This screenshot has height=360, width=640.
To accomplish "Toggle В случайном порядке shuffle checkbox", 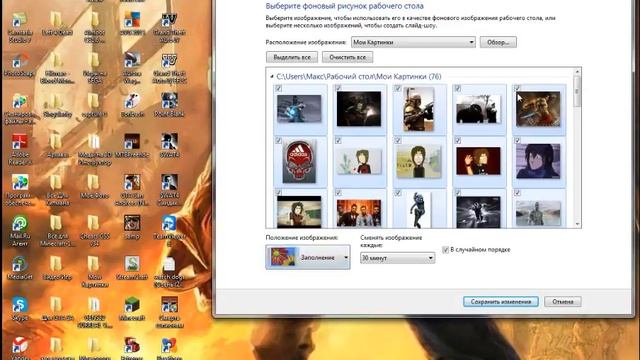I will [445, 250].
